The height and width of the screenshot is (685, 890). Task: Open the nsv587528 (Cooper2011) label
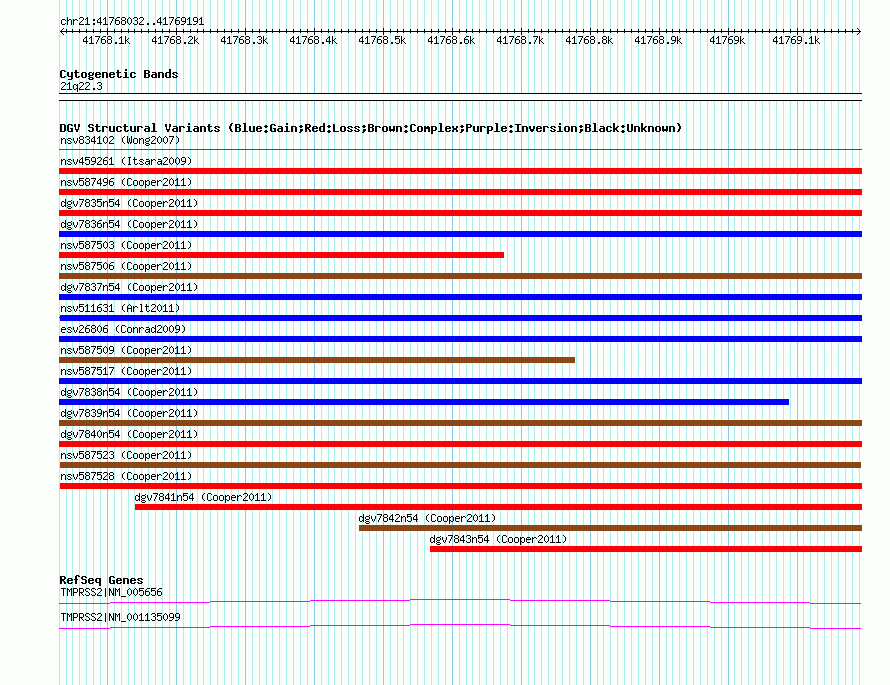click(x=126, y=476)
